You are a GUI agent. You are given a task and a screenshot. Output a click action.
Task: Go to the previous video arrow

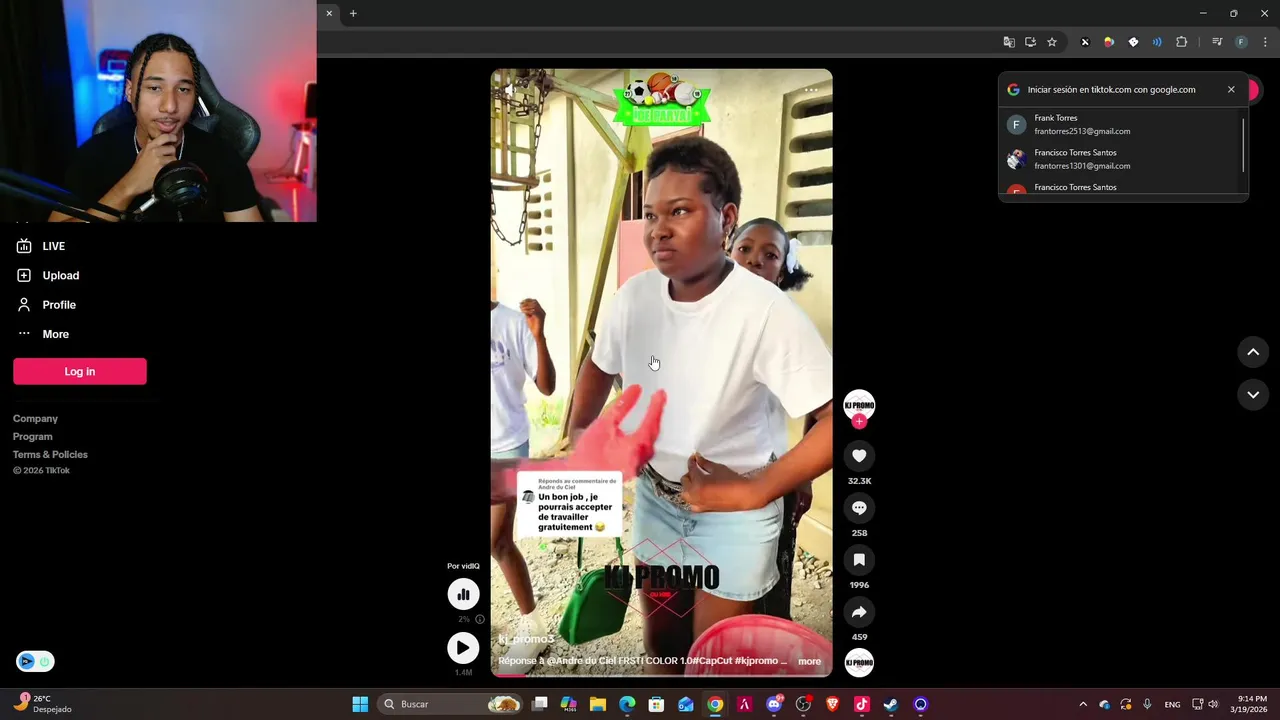1253,352
